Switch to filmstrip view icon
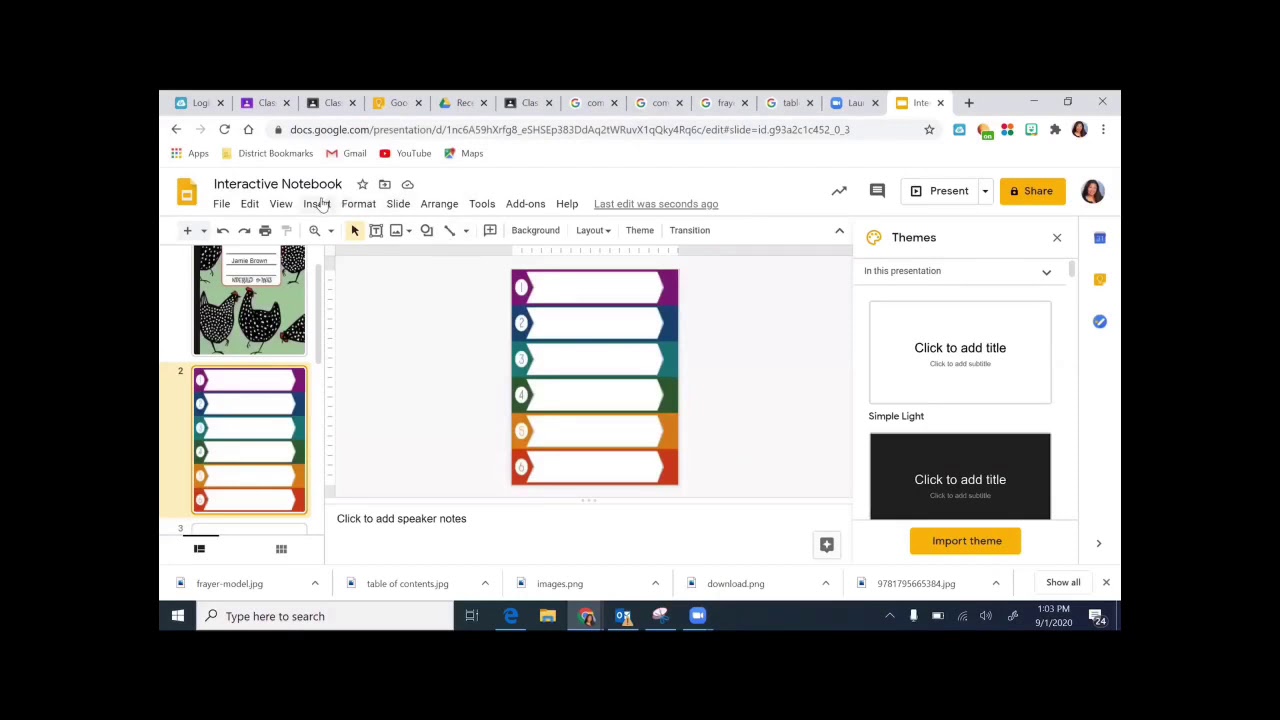Viewport: 1280px width, 720px height. tap(199, 549)
